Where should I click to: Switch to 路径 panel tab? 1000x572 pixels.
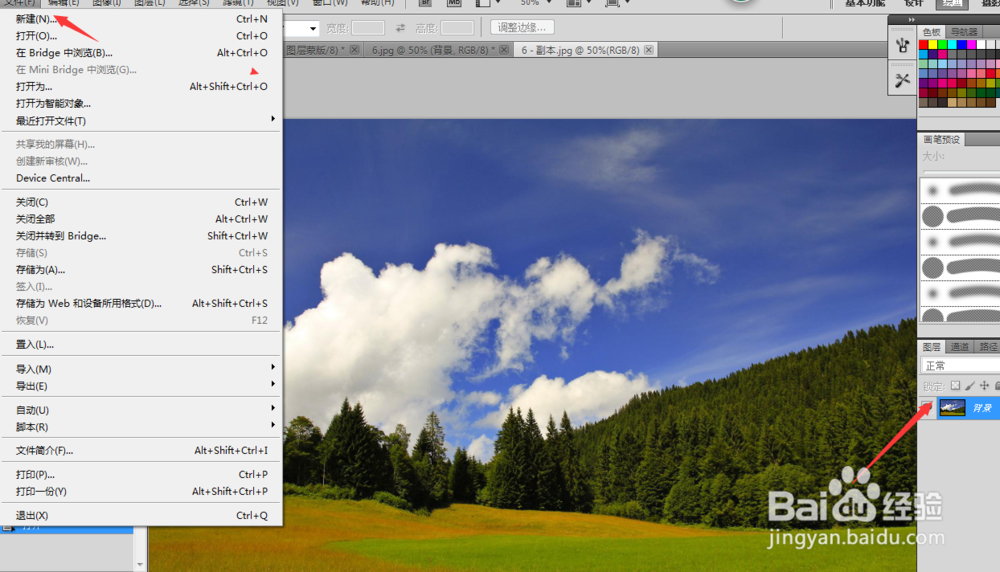988,347
